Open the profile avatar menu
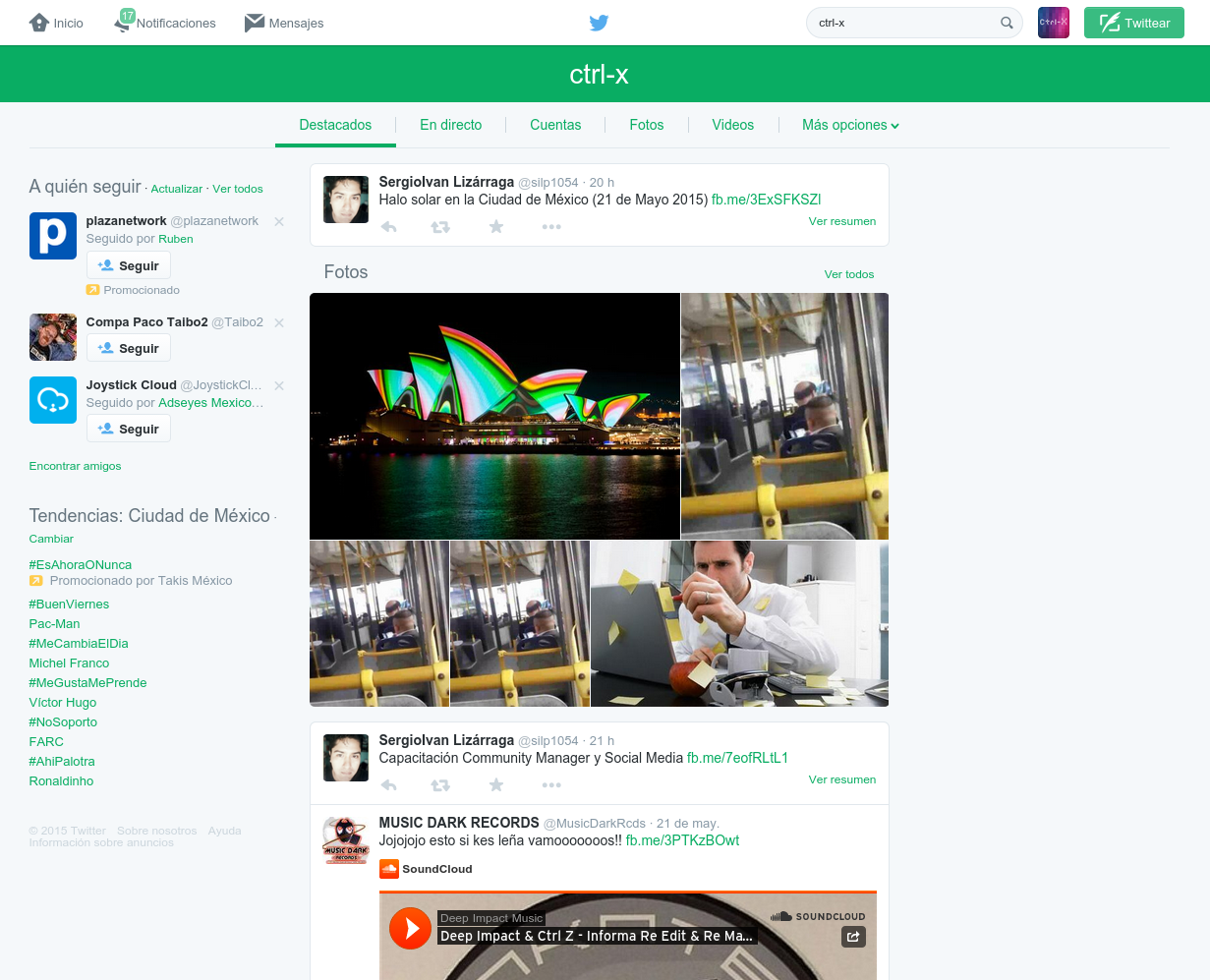This screenshot has width=1210, height=980. pos(1053,23)
